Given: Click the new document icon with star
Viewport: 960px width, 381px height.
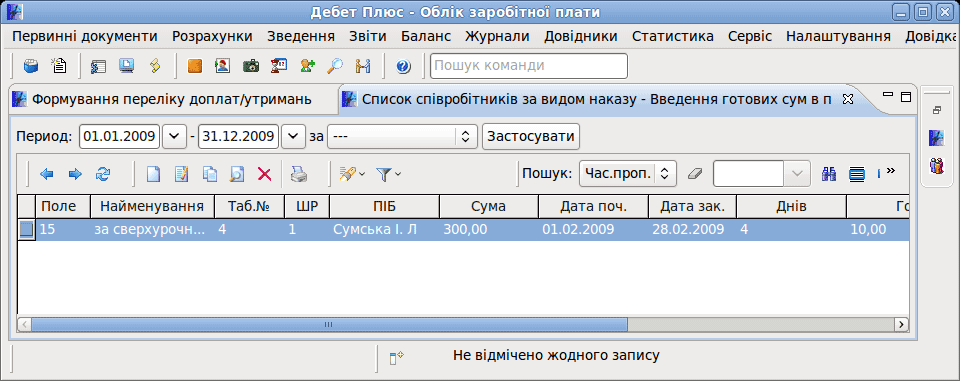Looking at the screenshot, I should [x=59, y=66].
